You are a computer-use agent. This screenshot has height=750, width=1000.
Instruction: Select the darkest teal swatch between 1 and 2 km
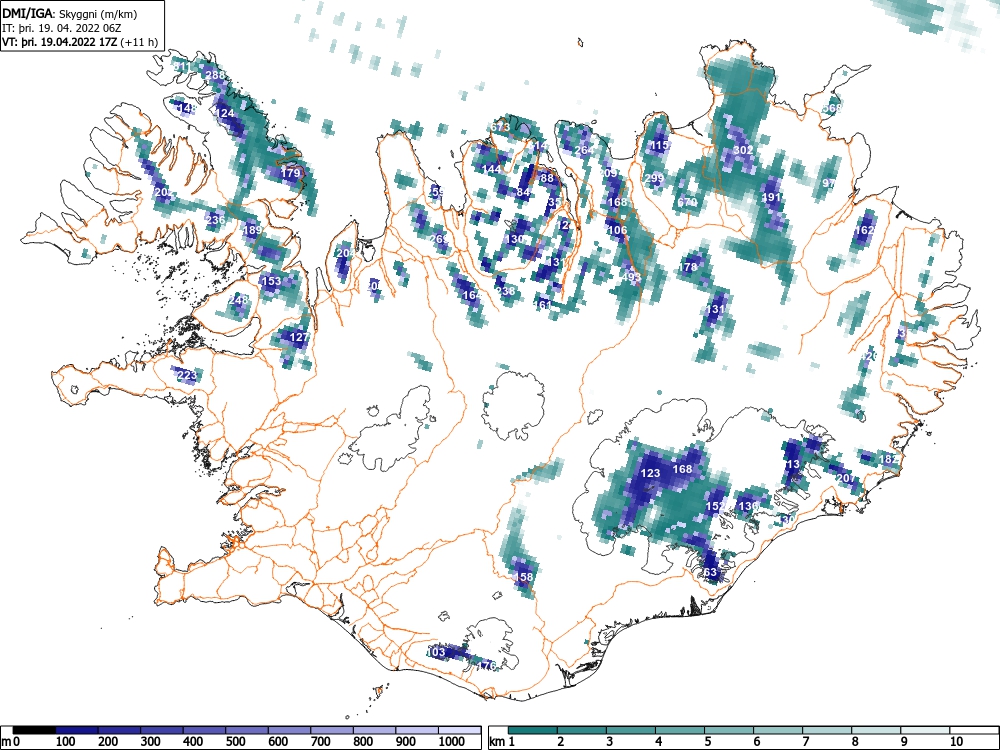click(533, 730)
